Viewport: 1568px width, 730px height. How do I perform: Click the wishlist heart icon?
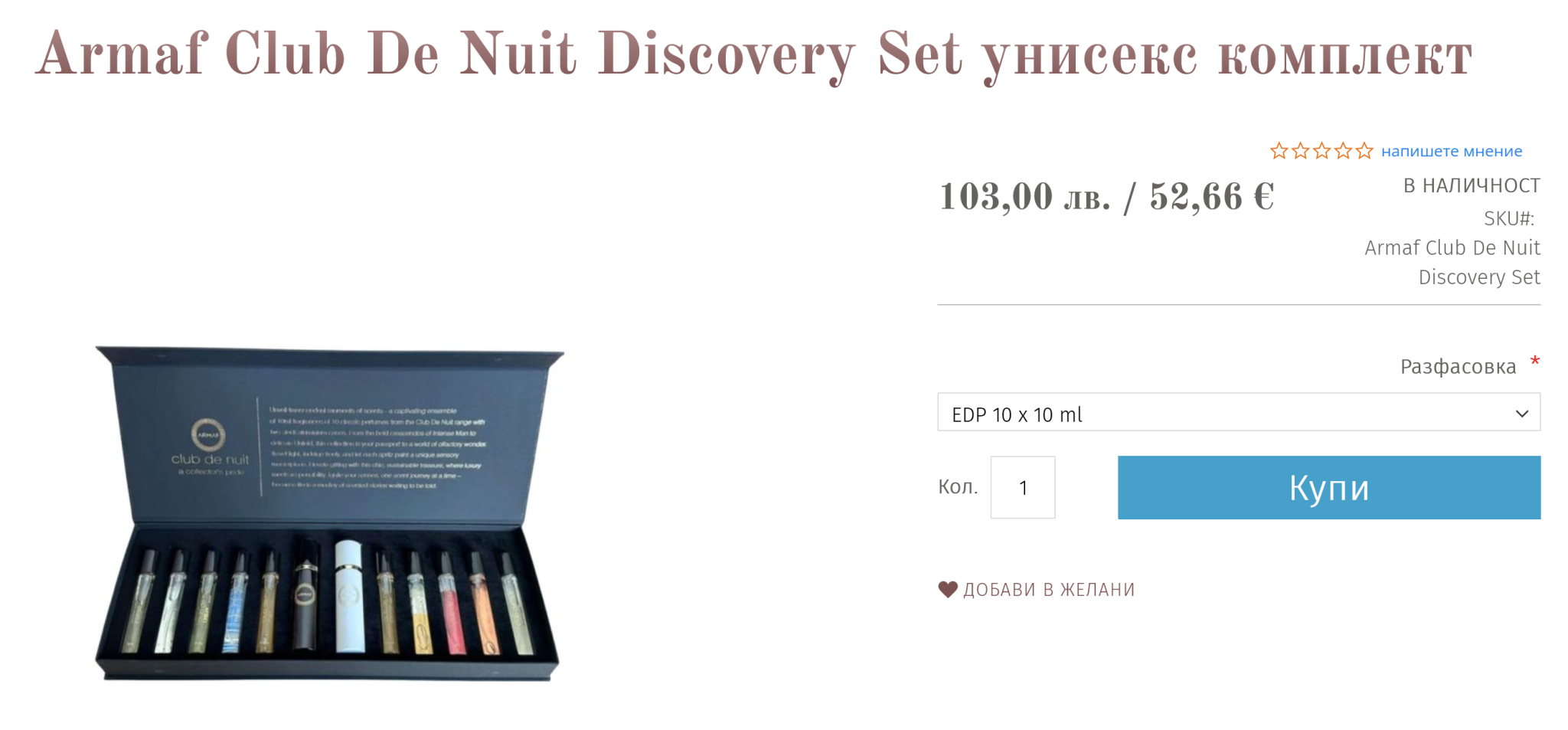tap(948, 589)
